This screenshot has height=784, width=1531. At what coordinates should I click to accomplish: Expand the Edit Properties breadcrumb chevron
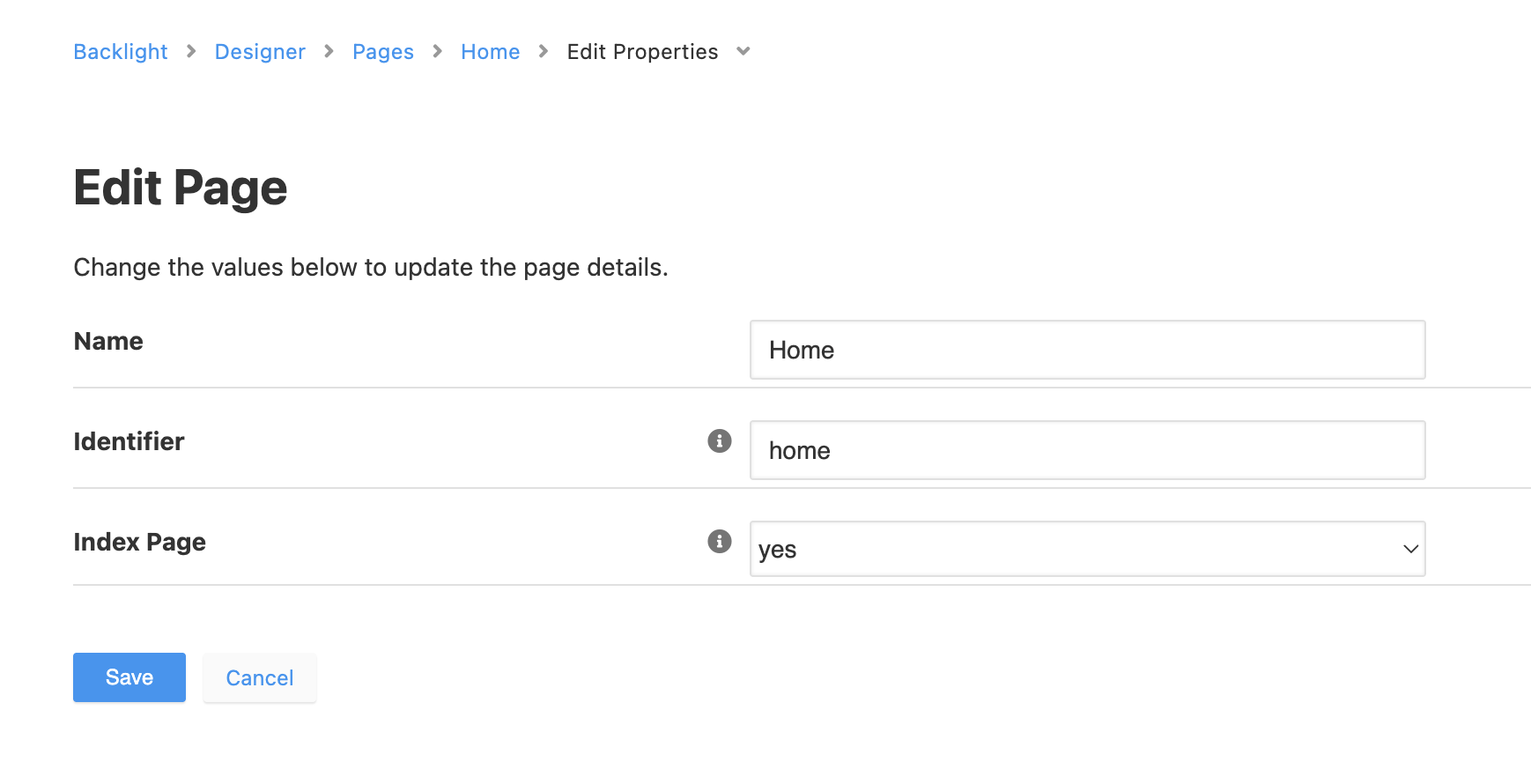tap(743, 51)
